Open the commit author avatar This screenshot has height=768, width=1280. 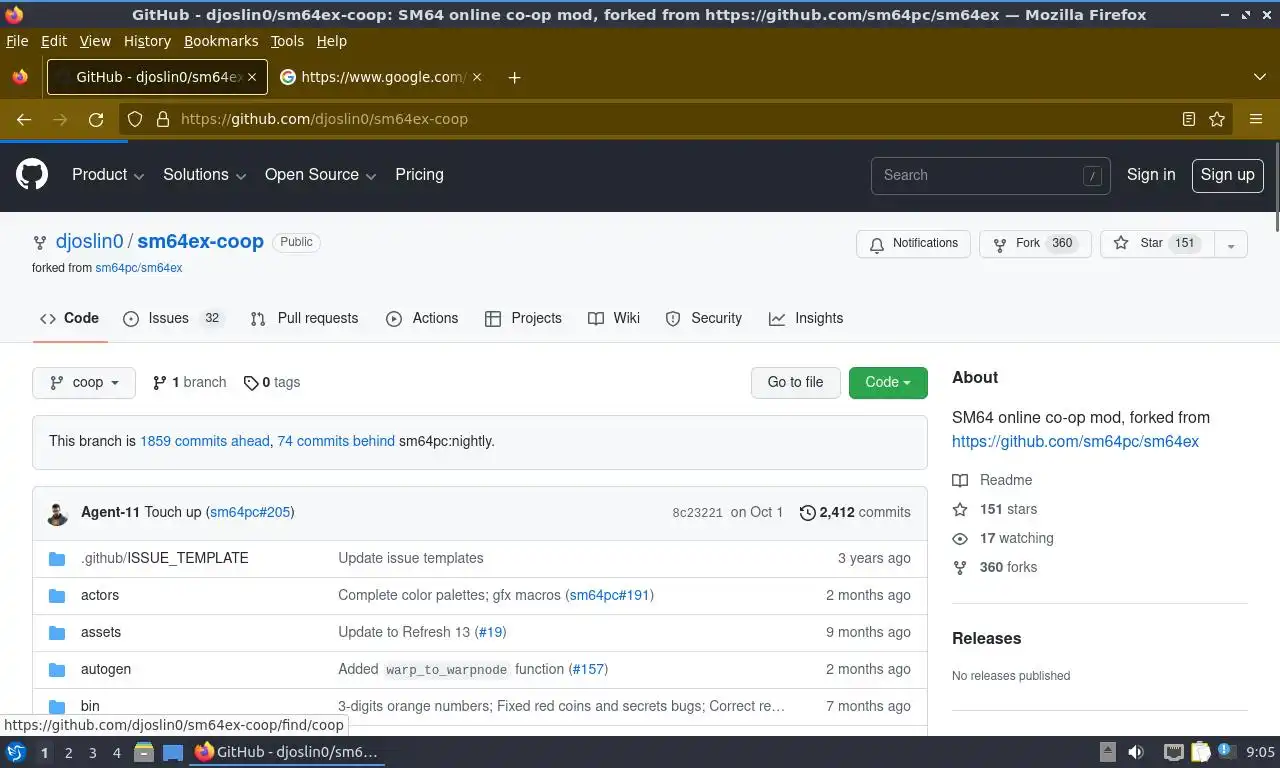tap(57, 513)
